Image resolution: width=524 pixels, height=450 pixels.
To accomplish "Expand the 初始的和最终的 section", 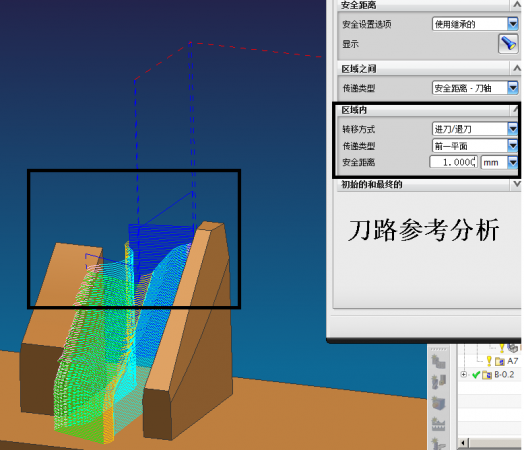I will click(x=517, y=184).
